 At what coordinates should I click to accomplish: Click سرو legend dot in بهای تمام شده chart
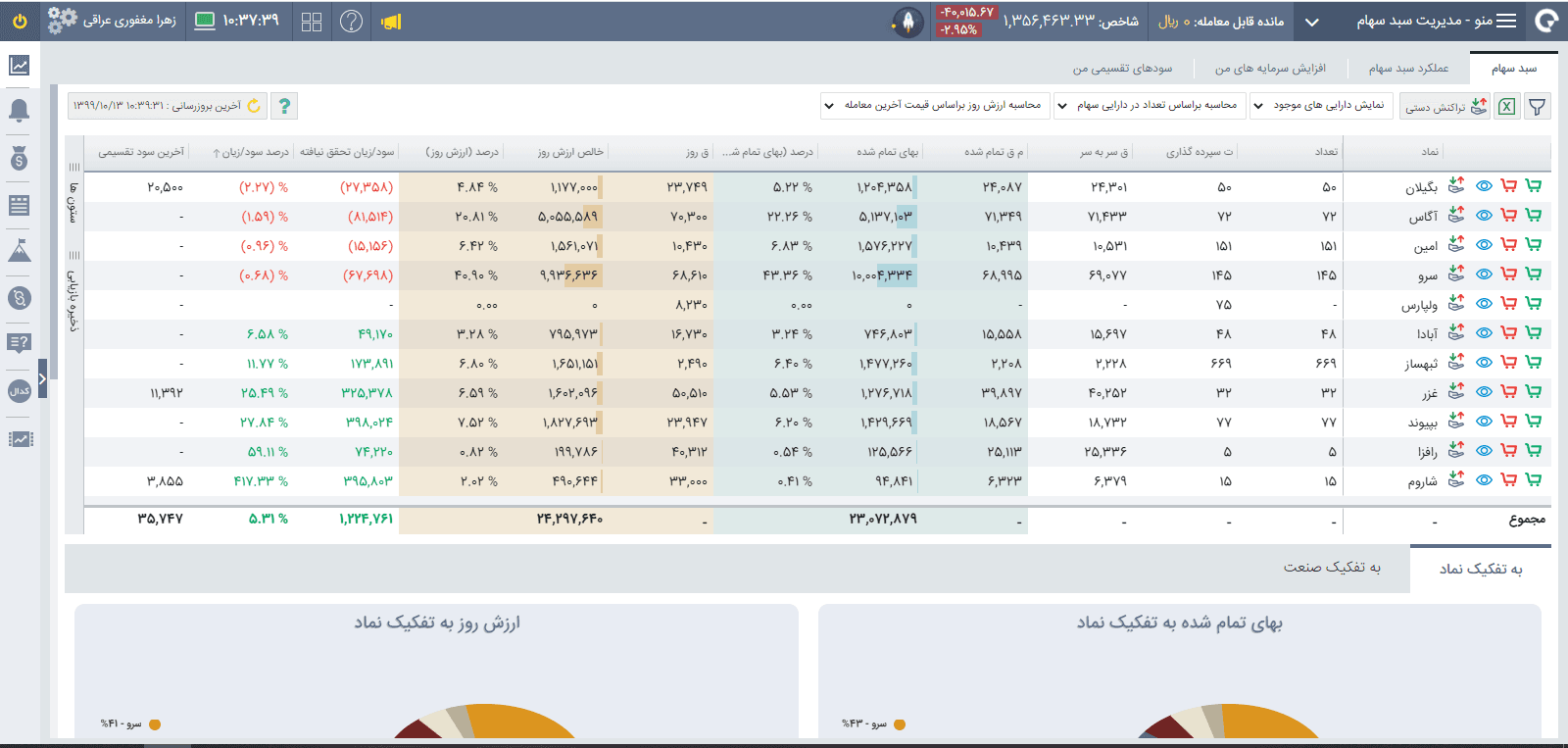tap(900, 724)
